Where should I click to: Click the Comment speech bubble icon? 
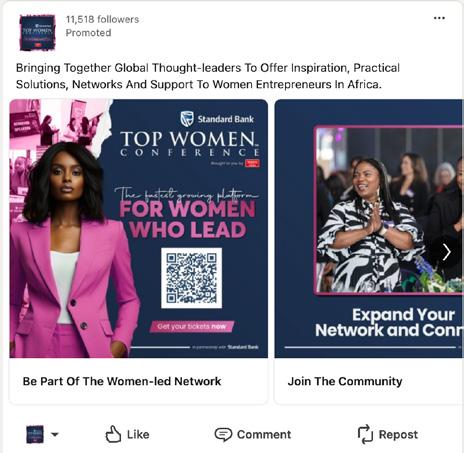click(x=223, y=434)
